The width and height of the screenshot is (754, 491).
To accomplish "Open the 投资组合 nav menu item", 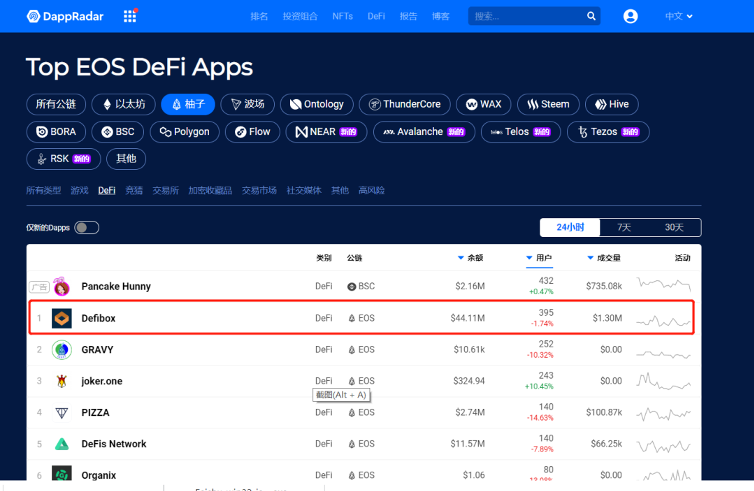I will tap(300, 16).
